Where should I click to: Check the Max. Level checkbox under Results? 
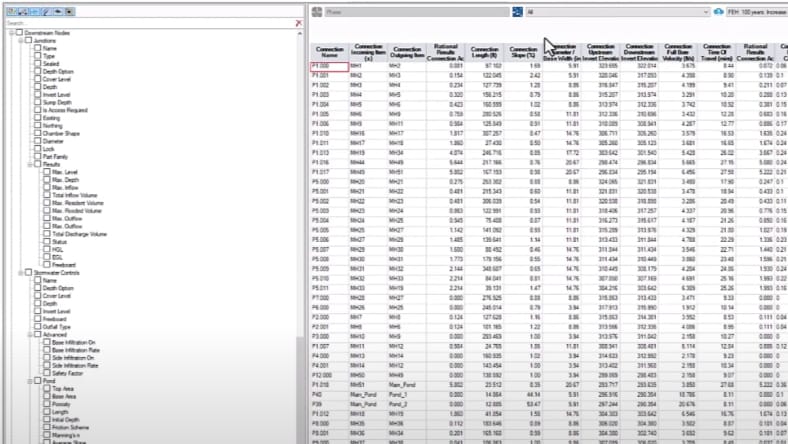tap(47, 172)
